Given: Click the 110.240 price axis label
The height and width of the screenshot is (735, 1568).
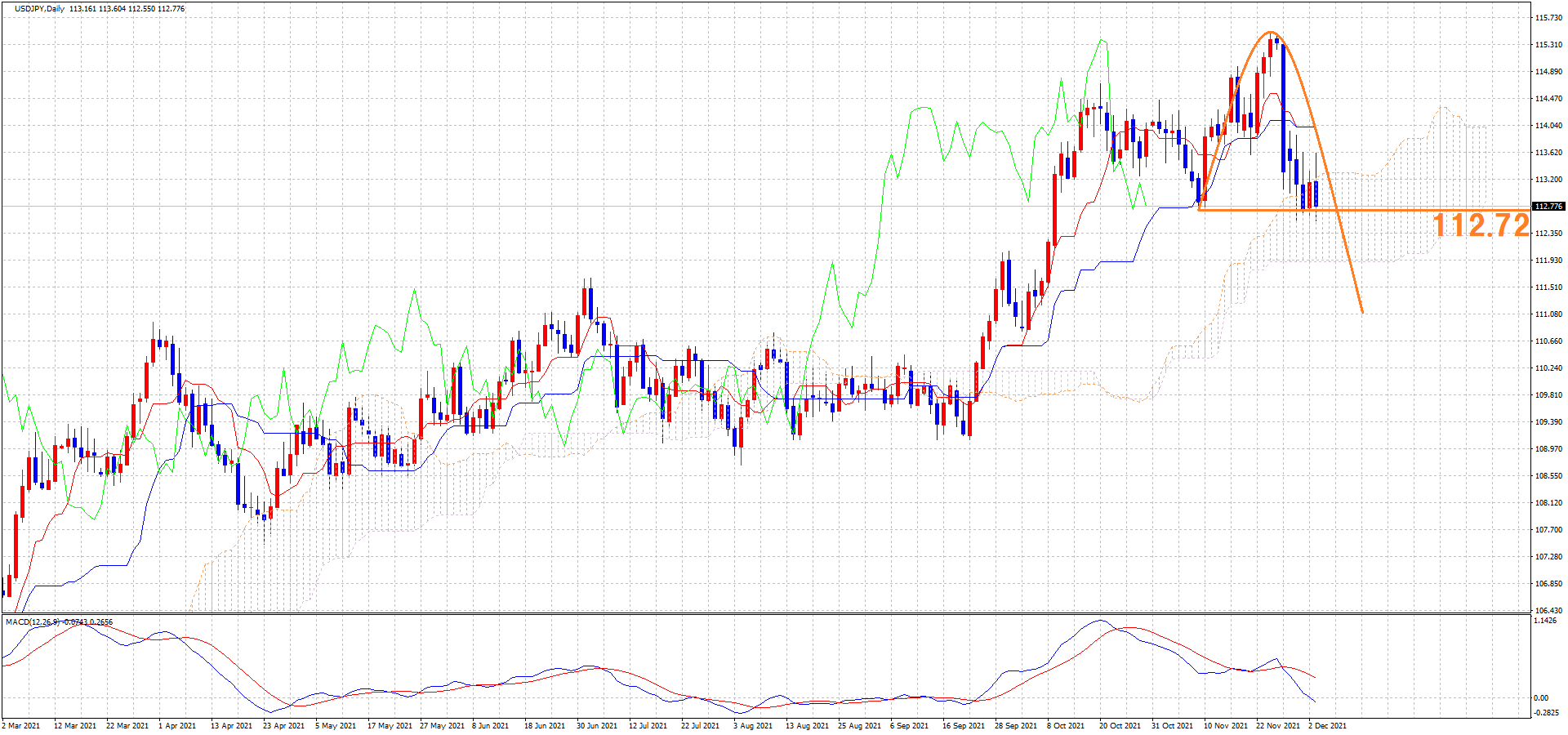Looking at the screenshot, I should click(1548, 368).
